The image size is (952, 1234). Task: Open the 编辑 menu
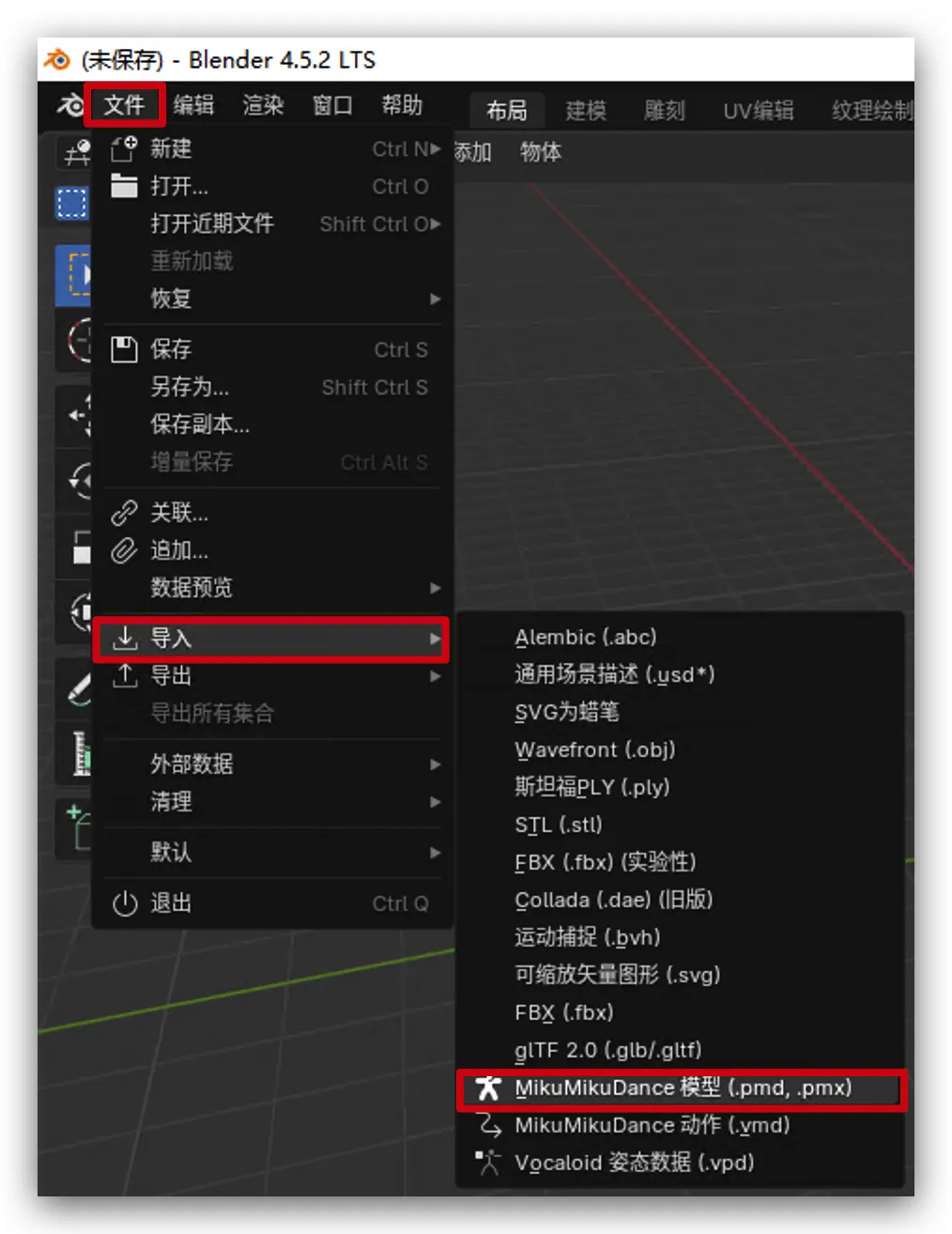193,105
